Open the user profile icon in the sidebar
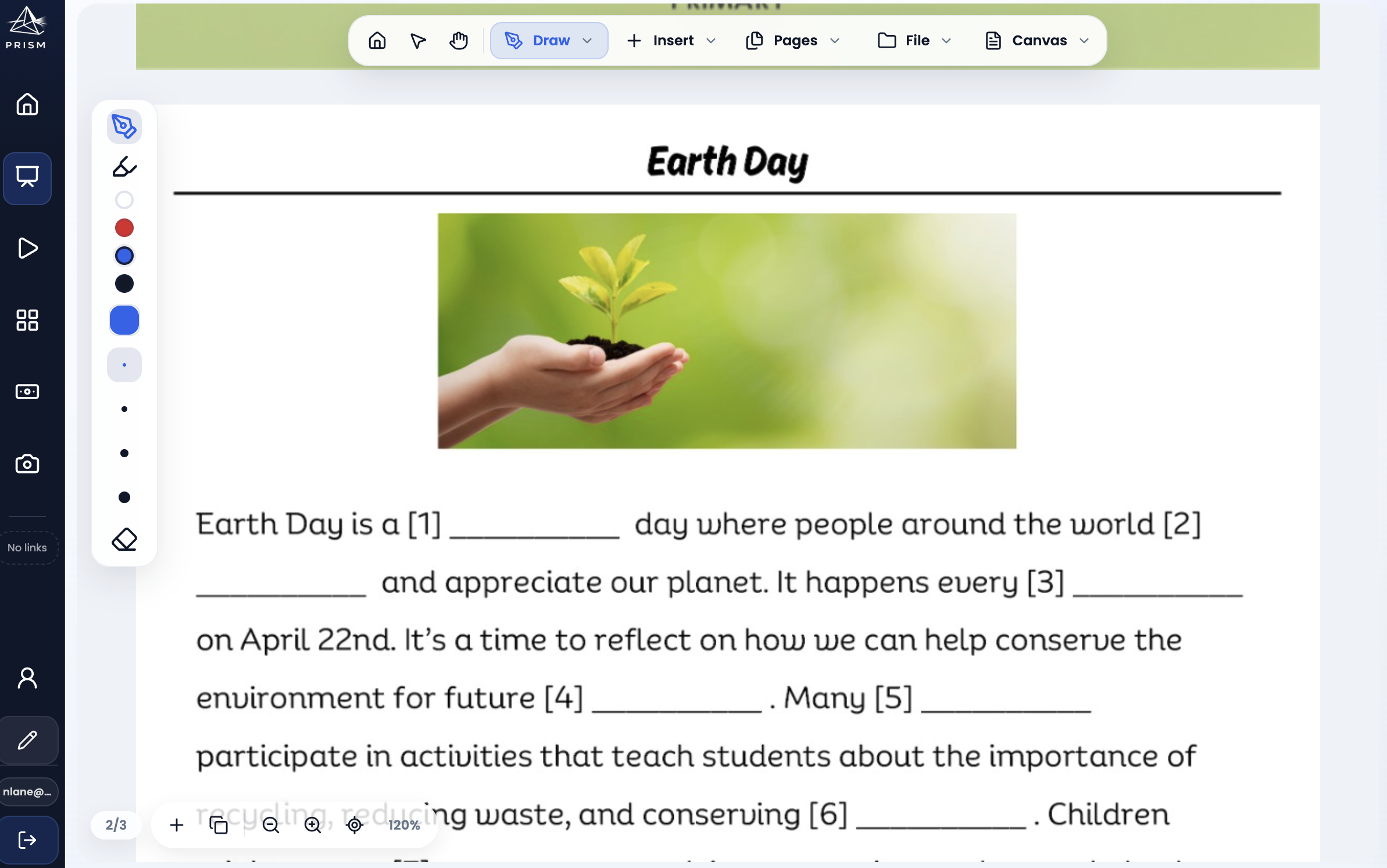Image resolution: width=1387 pixels, height=868 pixels. 27,678
